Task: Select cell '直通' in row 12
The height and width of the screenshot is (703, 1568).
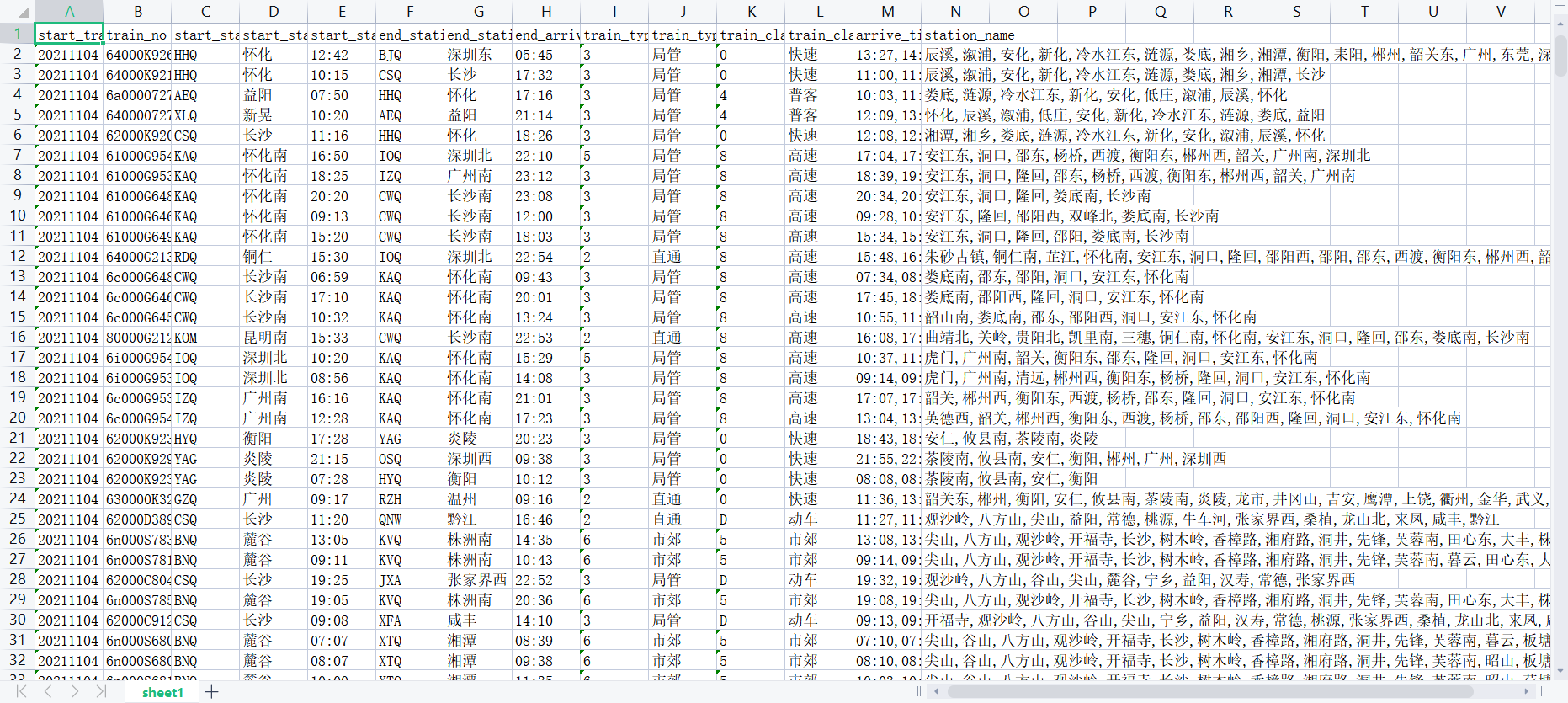Action: click(683, 257)
